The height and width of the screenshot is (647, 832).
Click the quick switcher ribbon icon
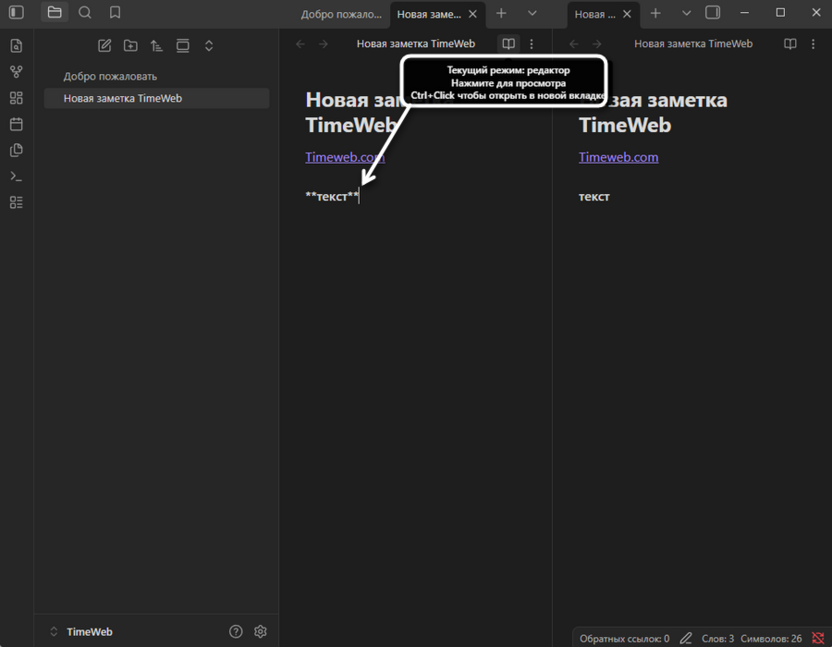pos(16,46)
